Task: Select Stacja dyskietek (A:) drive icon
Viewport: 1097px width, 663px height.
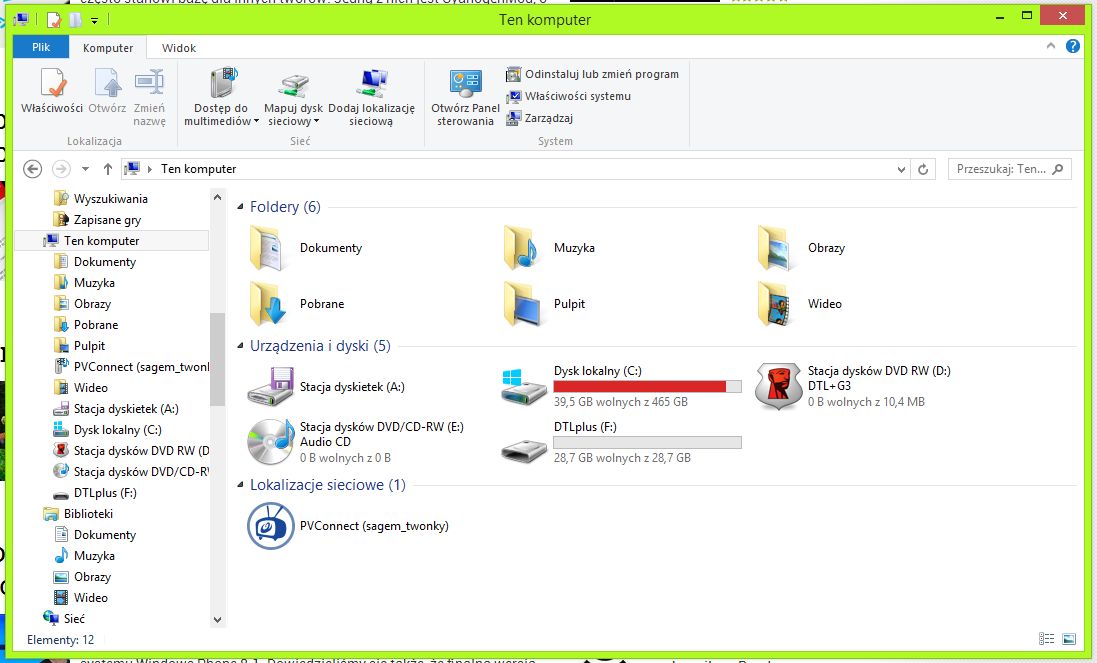Action: click(x=270, y=387)
